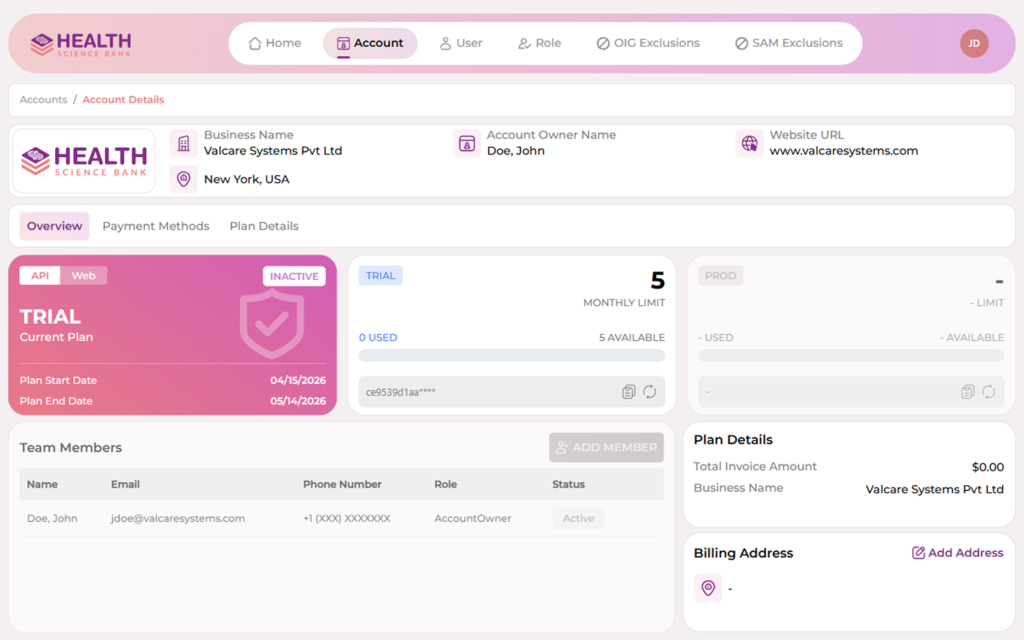The image size is (1024, 640).
Task: Click the Status column header
Action: click(x=568, y=484)
